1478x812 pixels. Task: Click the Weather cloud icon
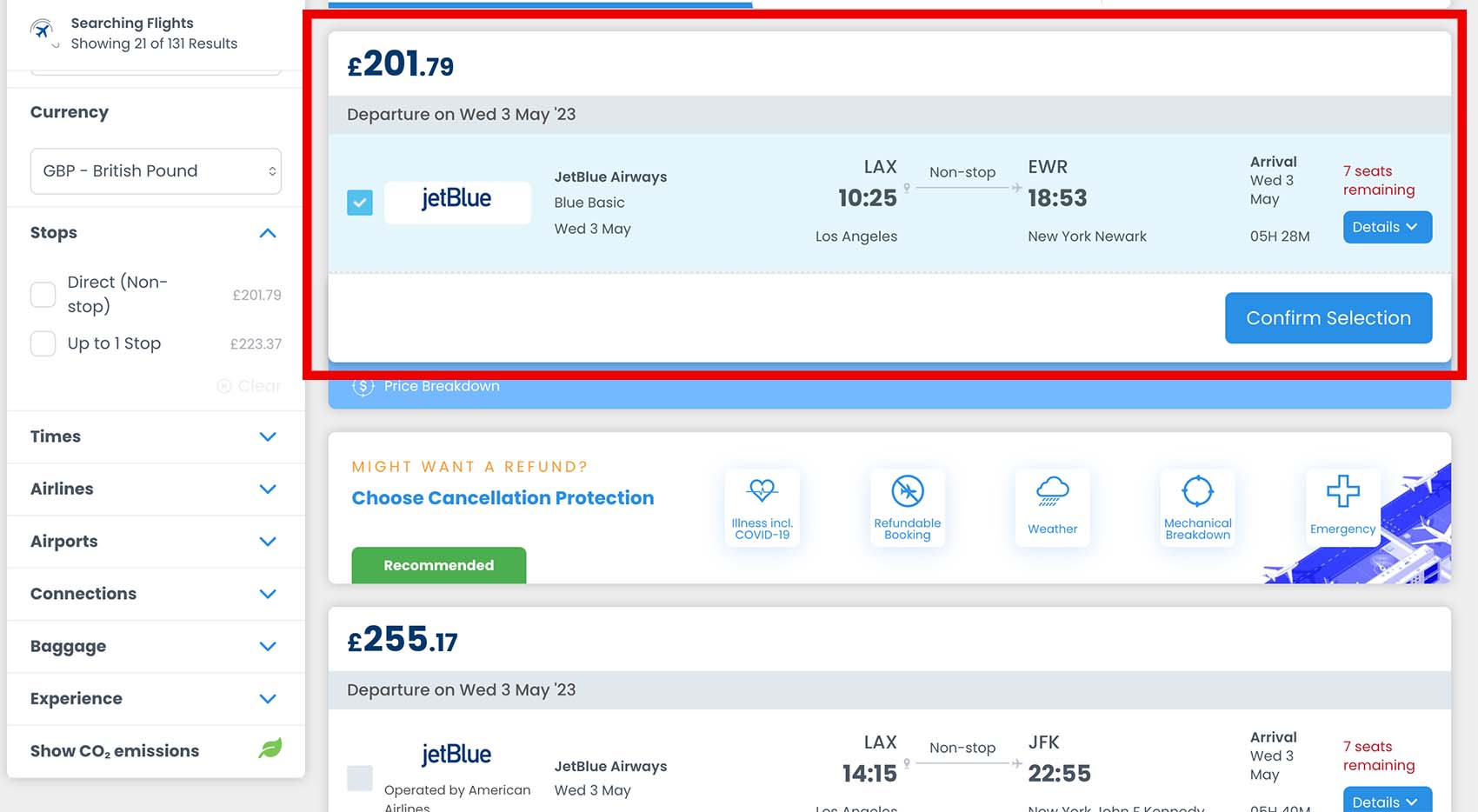[1052, 491]
